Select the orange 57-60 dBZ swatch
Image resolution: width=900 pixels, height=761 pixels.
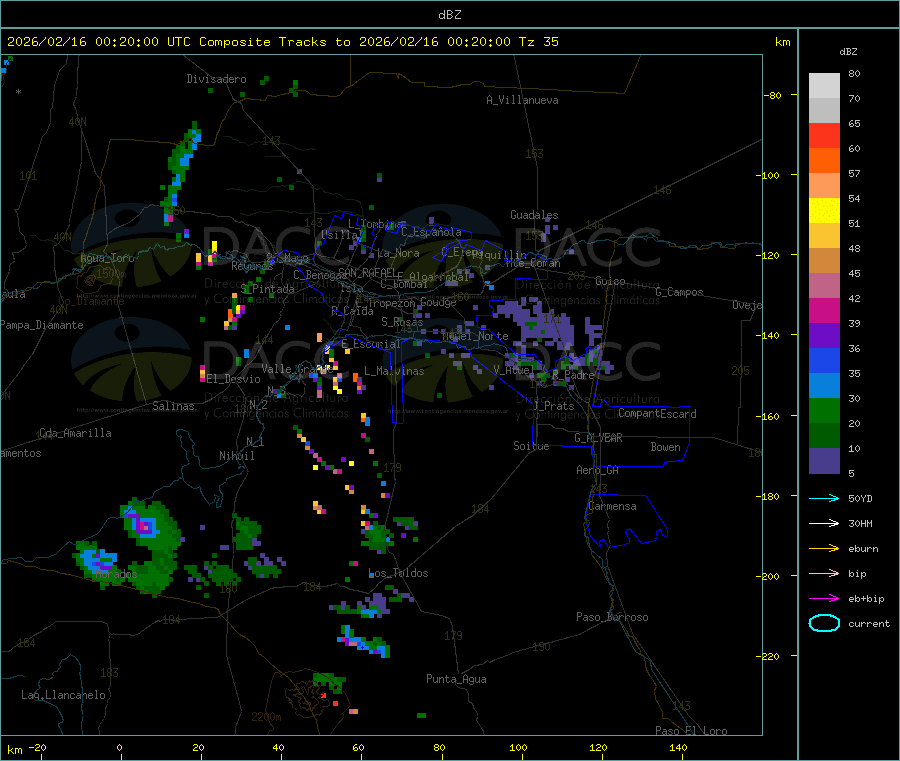tap(824, 161)
